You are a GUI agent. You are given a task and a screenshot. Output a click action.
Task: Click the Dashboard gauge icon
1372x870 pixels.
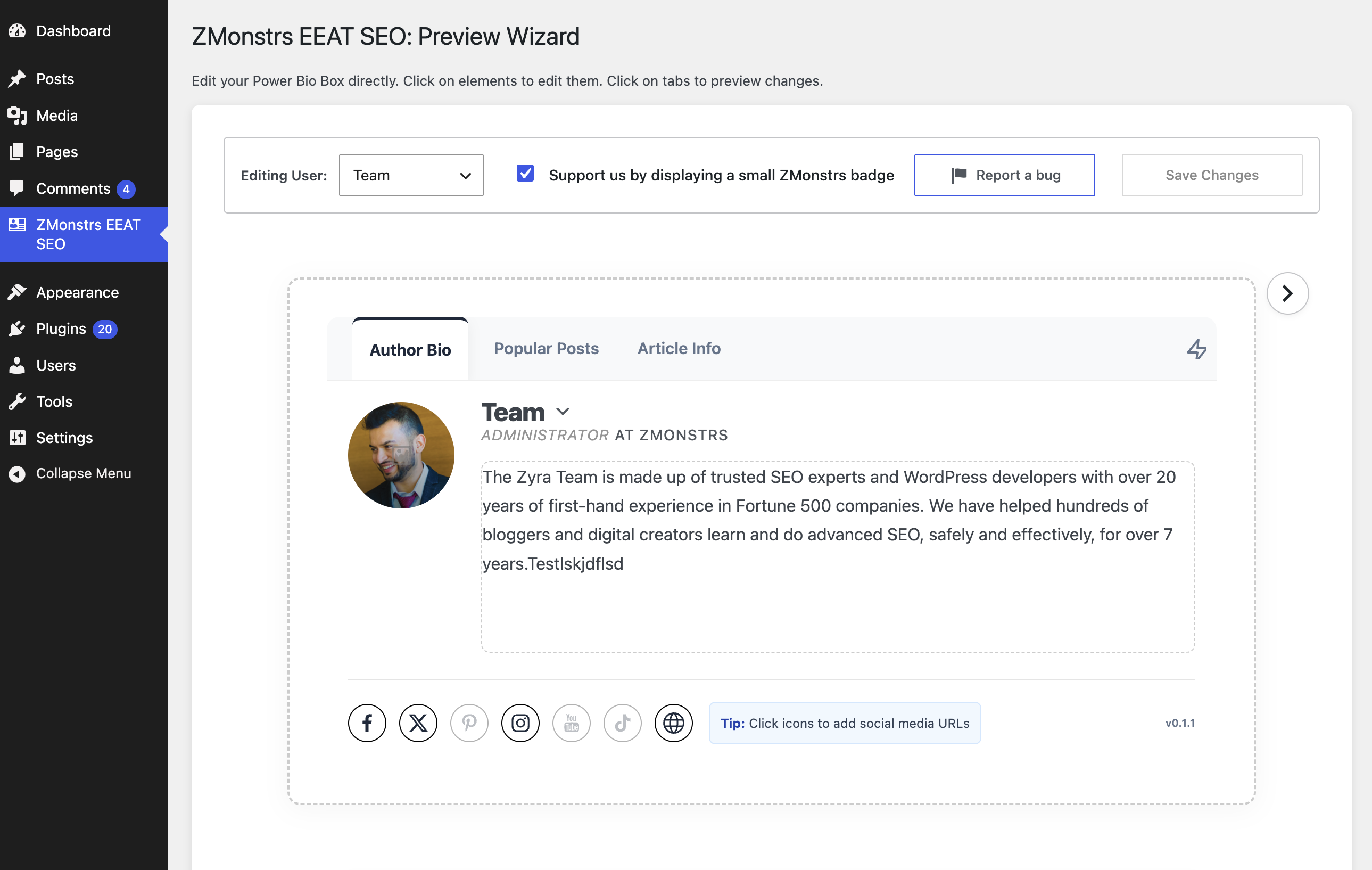coord(17,31)
